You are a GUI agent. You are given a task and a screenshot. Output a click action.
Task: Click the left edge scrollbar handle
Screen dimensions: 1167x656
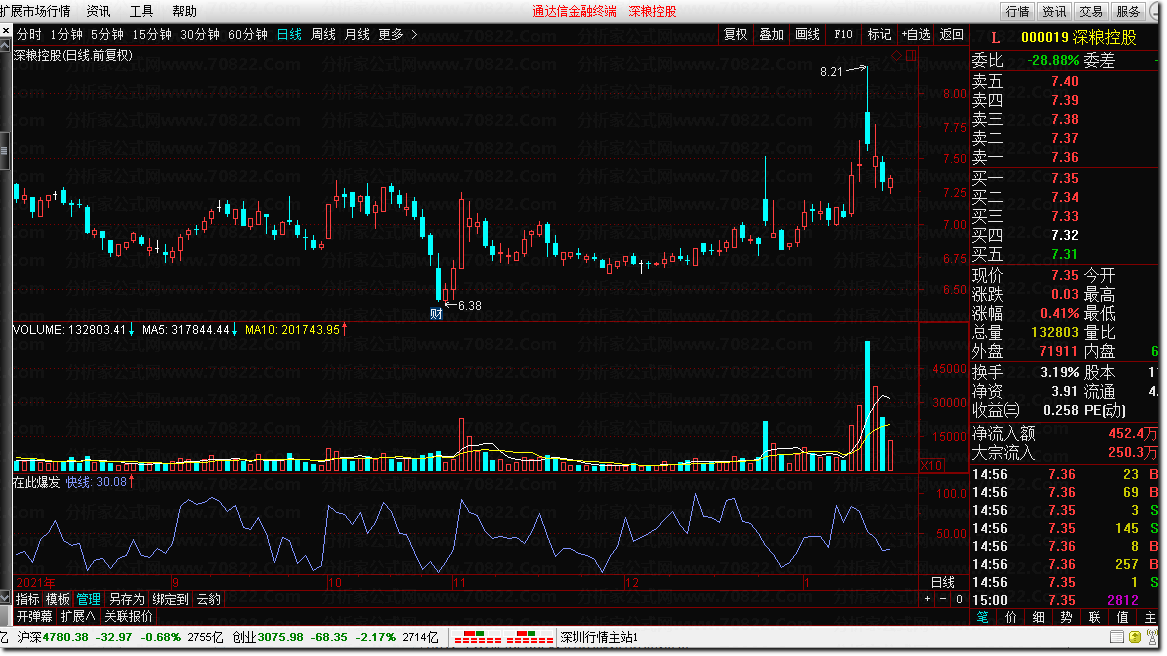4,150
